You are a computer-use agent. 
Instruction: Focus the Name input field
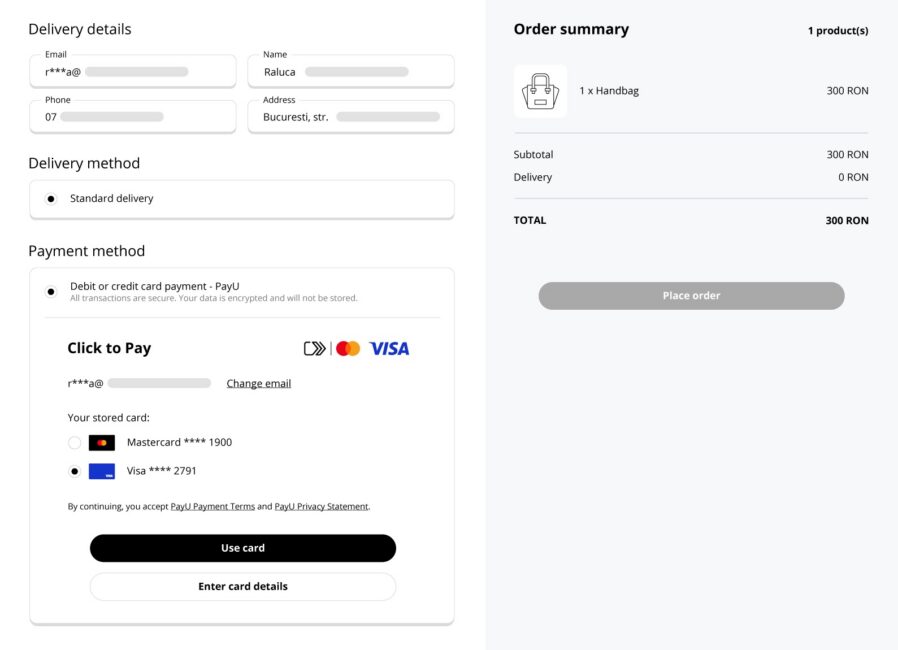click(x=351, y=72)
